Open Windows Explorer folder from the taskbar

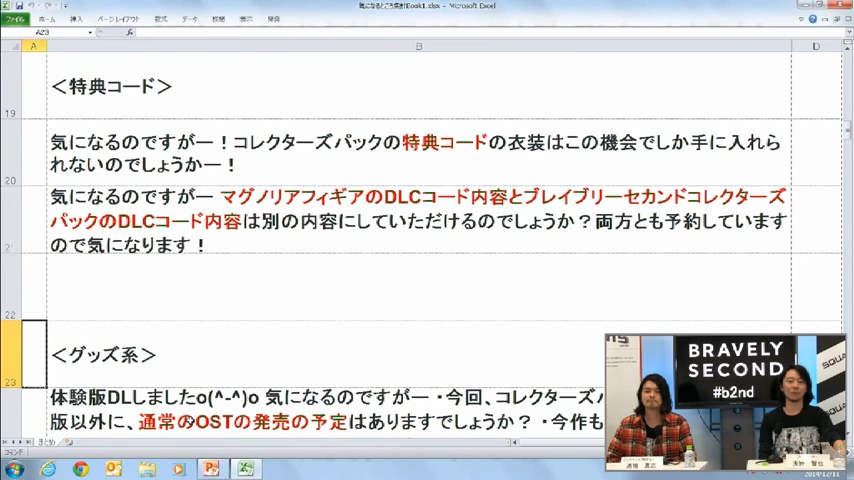pos(147,469)
